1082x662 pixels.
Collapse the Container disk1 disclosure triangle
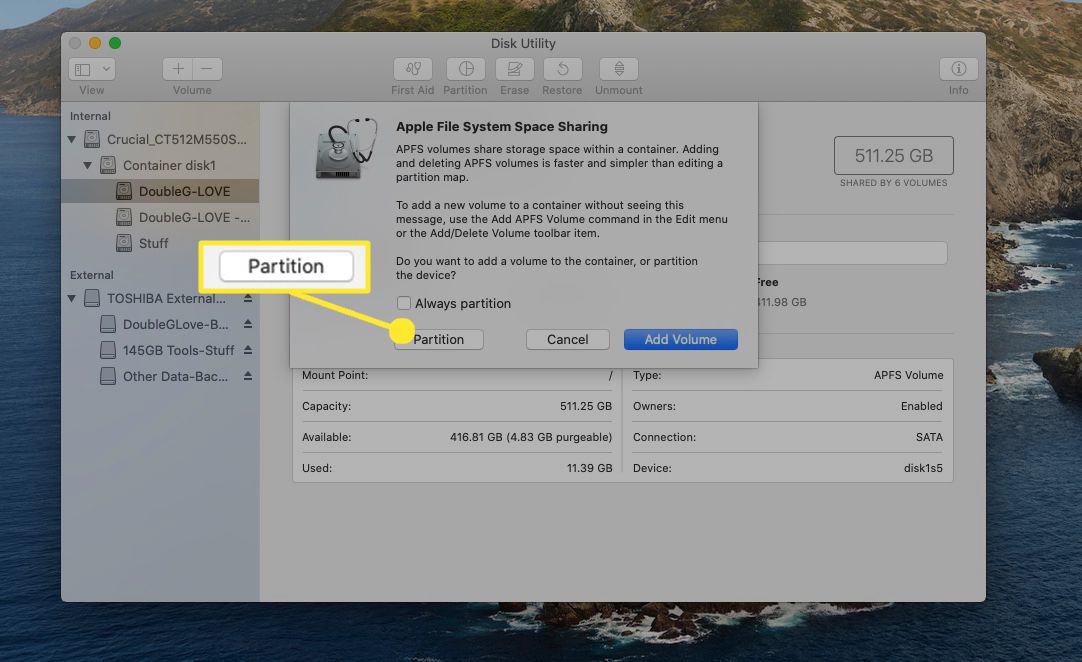click(x=88, y=166)
